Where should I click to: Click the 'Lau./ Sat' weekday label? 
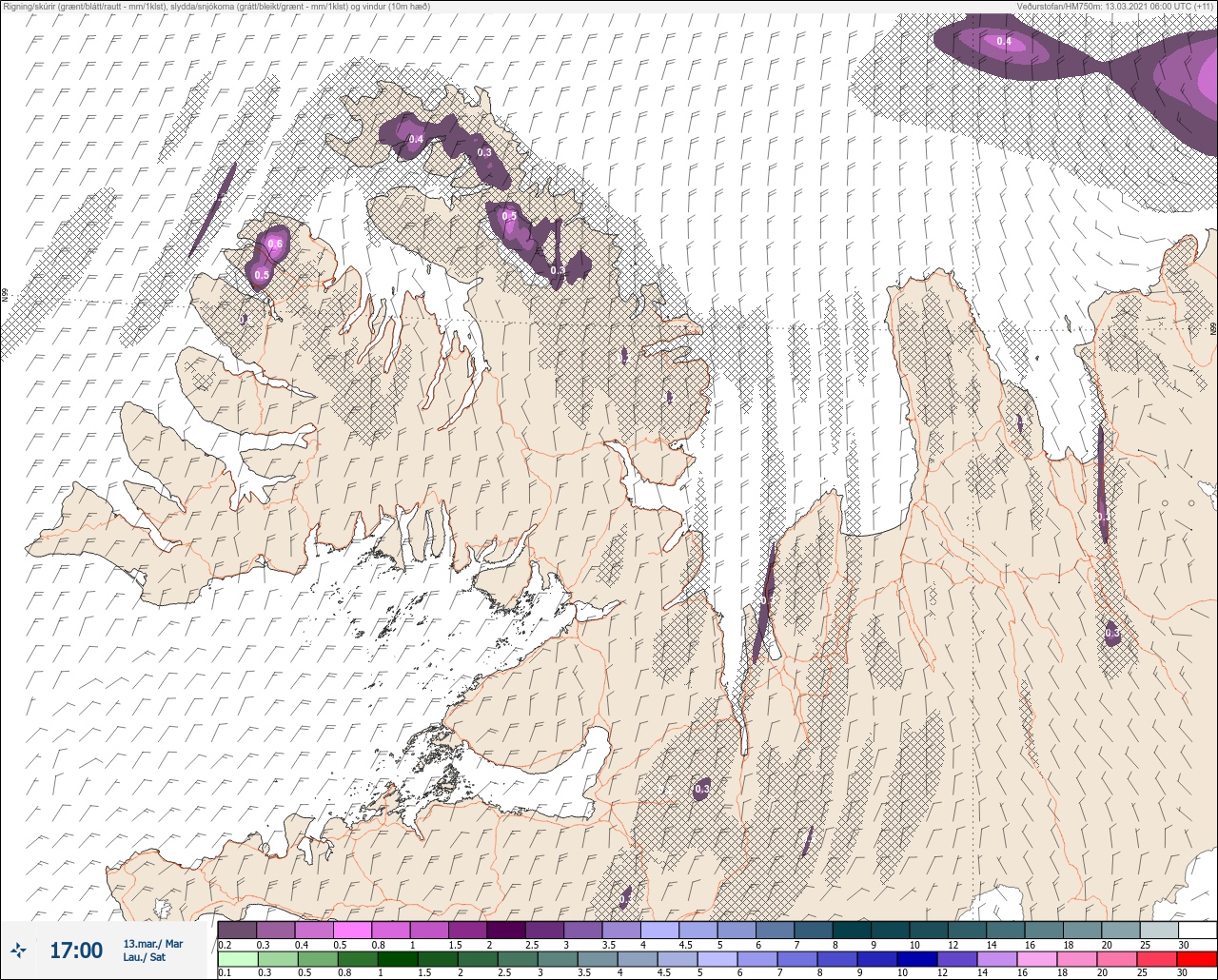tap(145, 957)
